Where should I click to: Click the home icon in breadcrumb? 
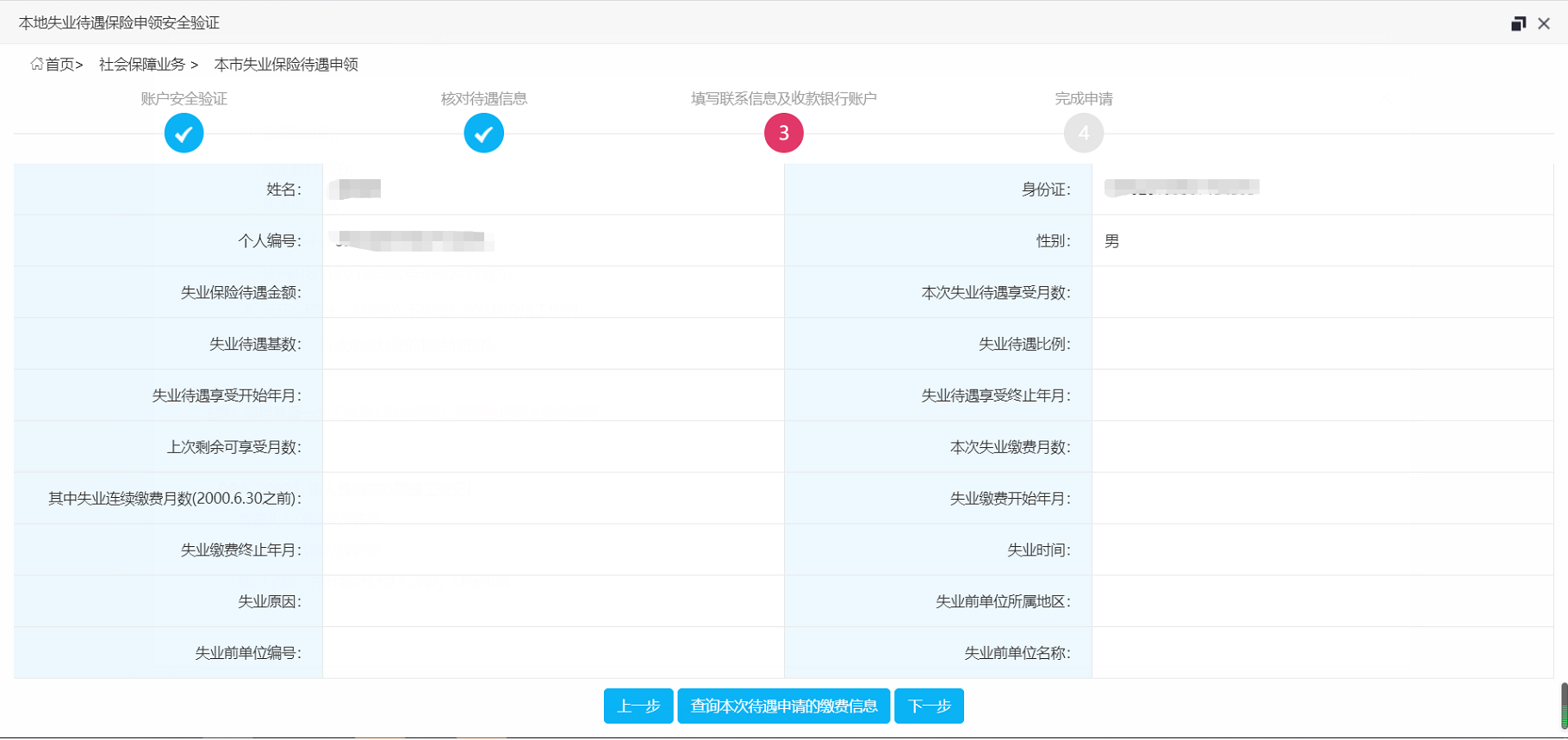36,65
